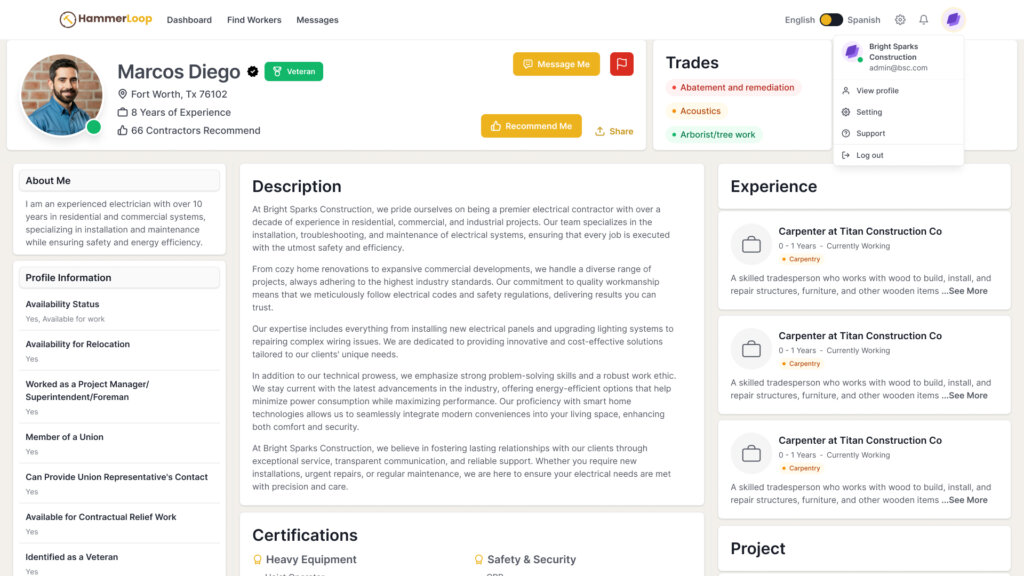Select View profile from account menu
Screen dimensions: 1024x576
tap(877, 91)
